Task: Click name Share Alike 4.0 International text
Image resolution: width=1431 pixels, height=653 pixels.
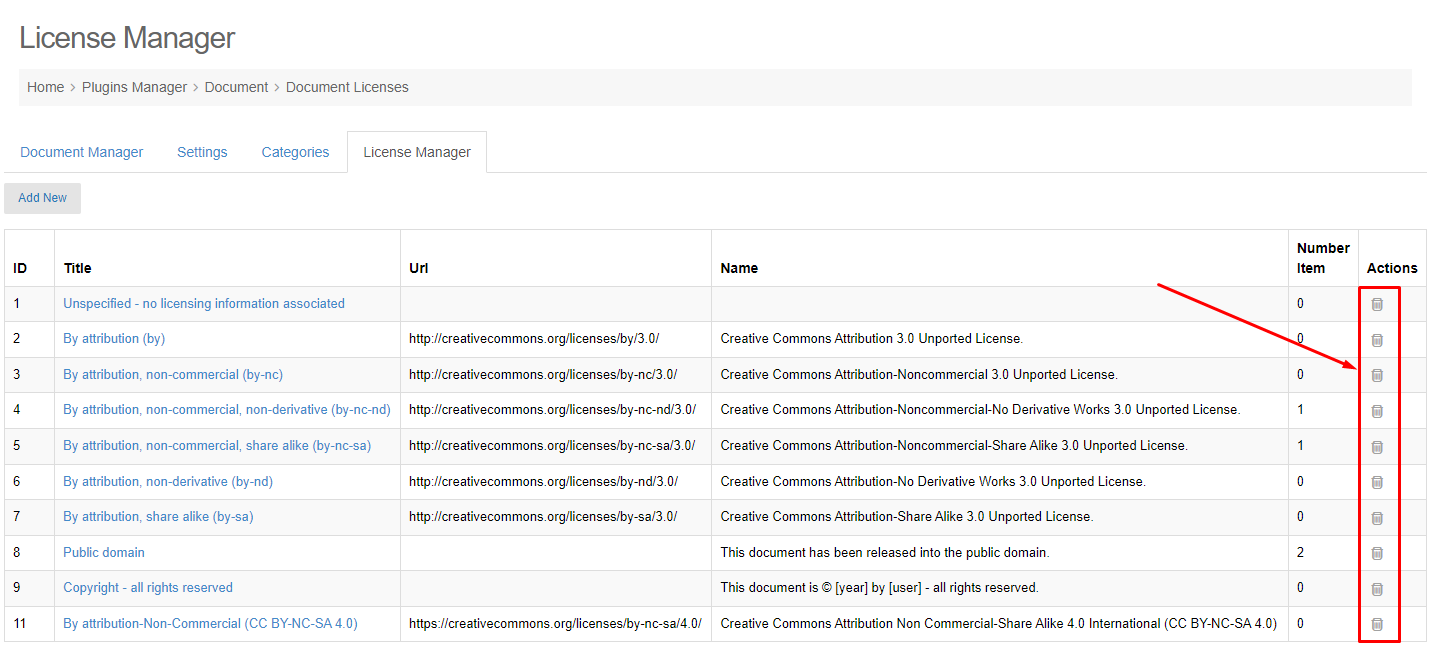Action: [x=998, y=623]
